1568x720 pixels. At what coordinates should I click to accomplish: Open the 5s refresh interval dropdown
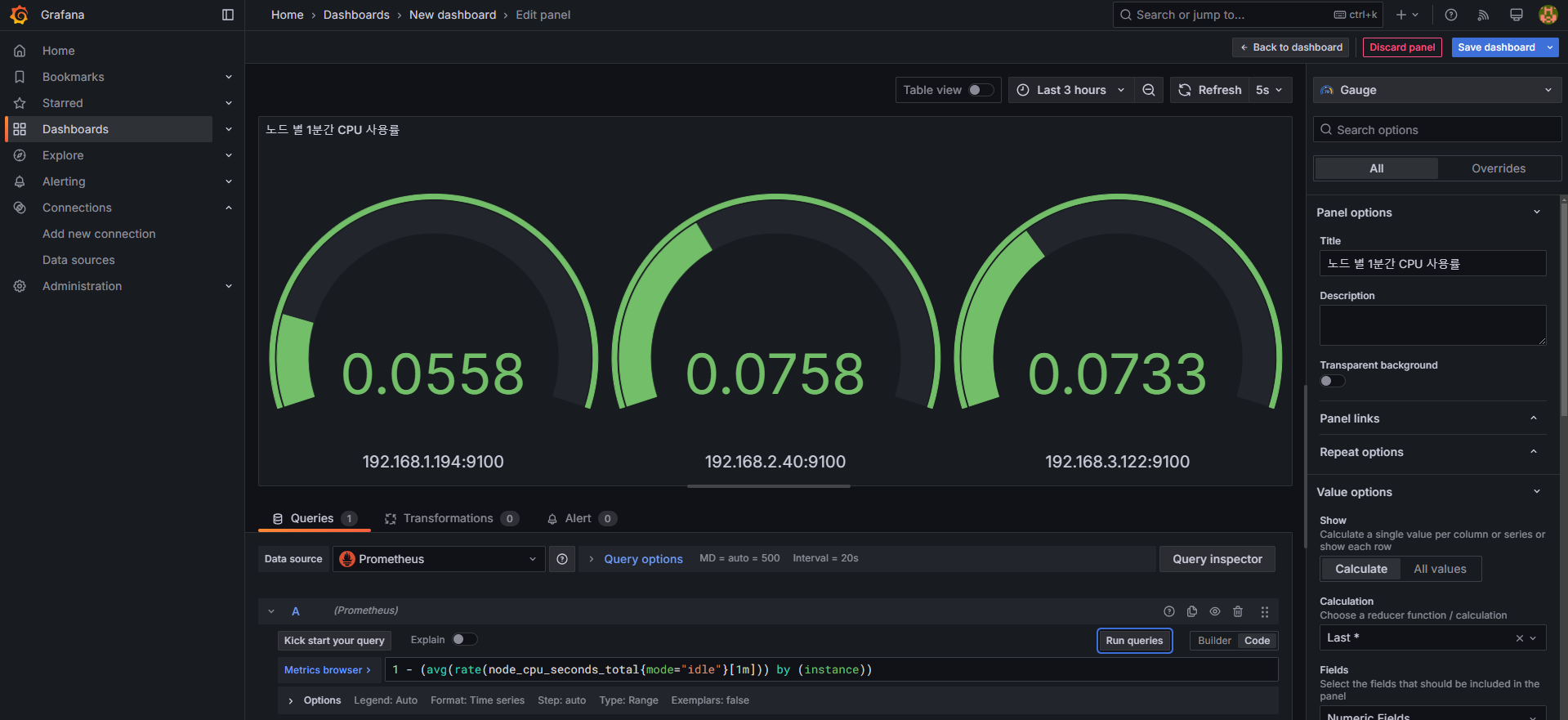coord(1269,90)
